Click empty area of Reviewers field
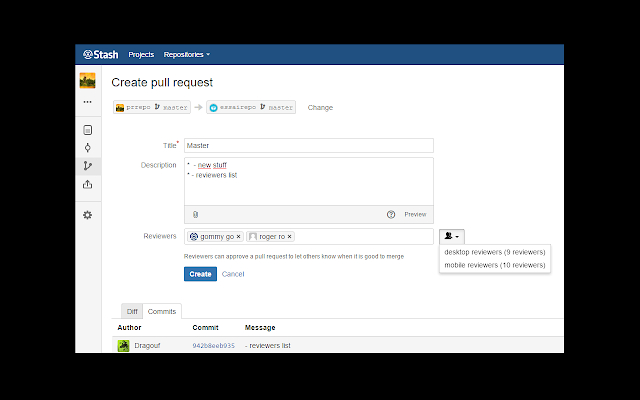The image size is (640, 400). click(x=363, y=236)
